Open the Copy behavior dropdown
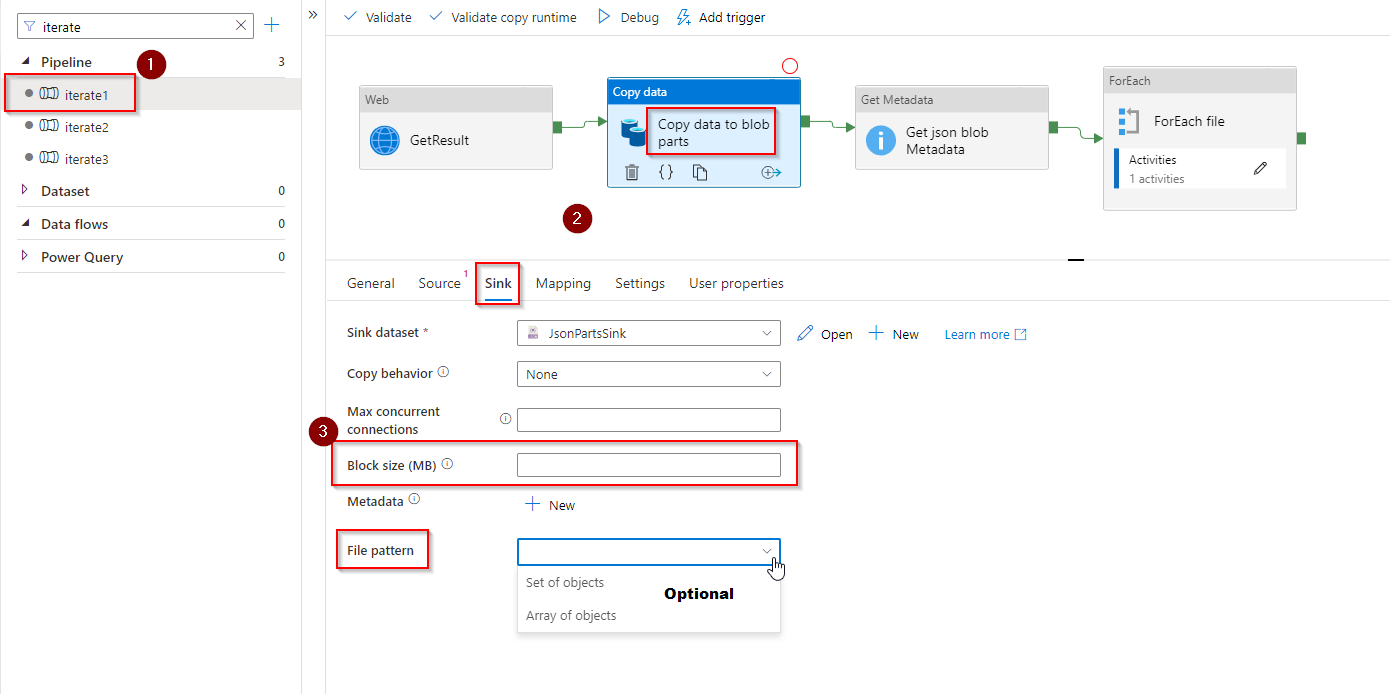 (x=649, y=374)
